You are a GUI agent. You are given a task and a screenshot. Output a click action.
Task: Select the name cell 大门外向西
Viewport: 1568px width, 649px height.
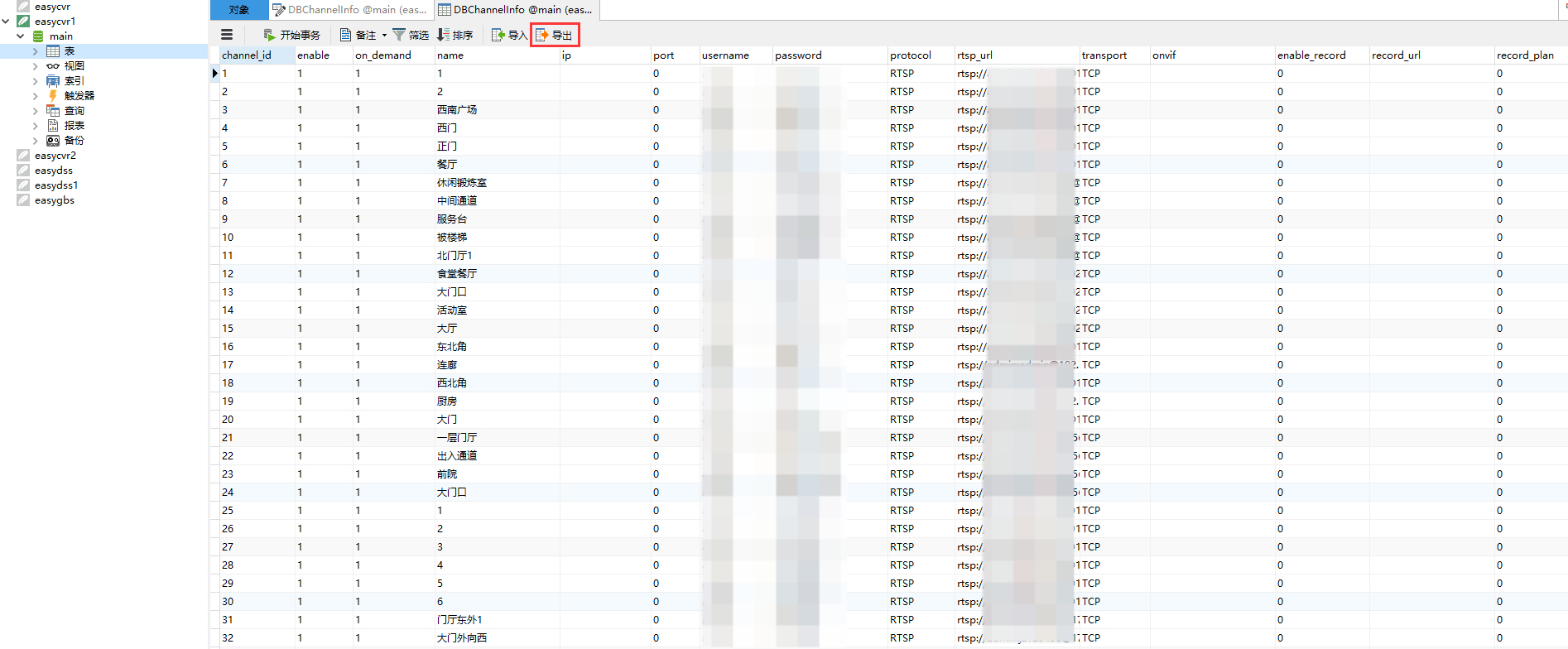498,638
